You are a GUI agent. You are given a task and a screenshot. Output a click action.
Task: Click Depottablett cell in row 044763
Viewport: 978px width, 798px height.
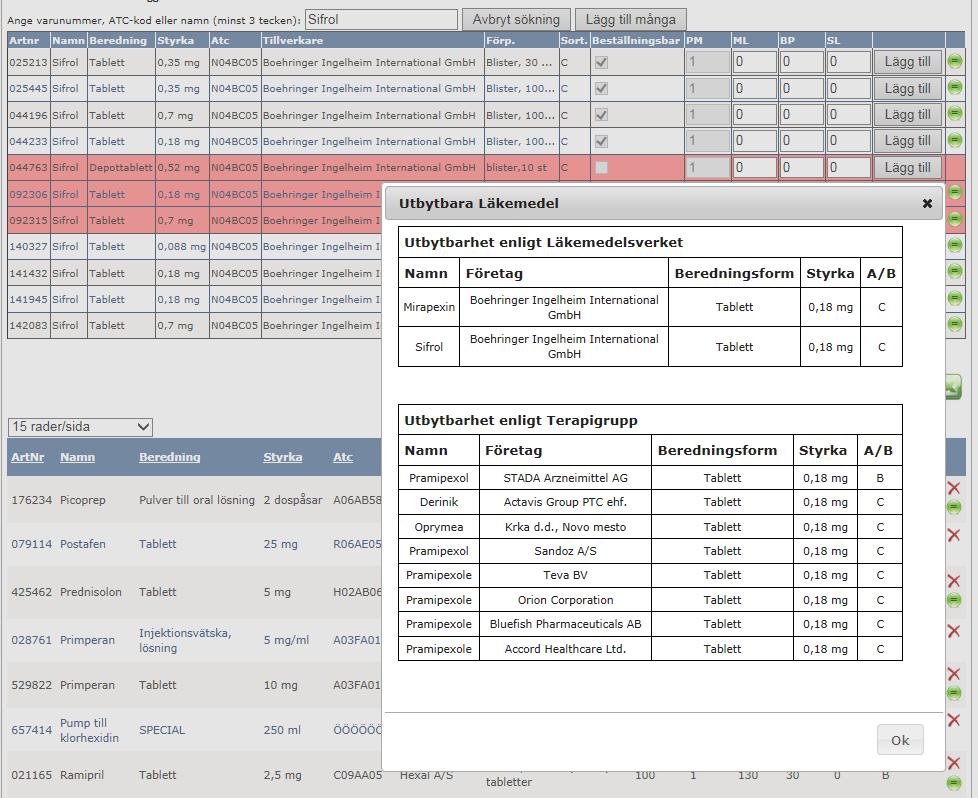(121, 167)
